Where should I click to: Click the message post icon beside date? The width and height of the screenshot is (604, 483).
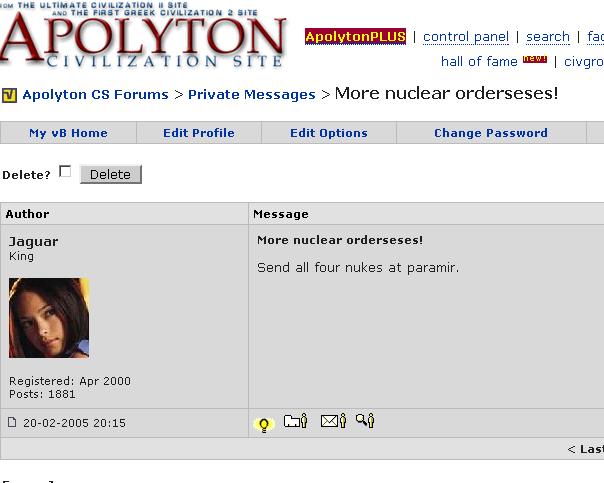(x=13, y=423)
